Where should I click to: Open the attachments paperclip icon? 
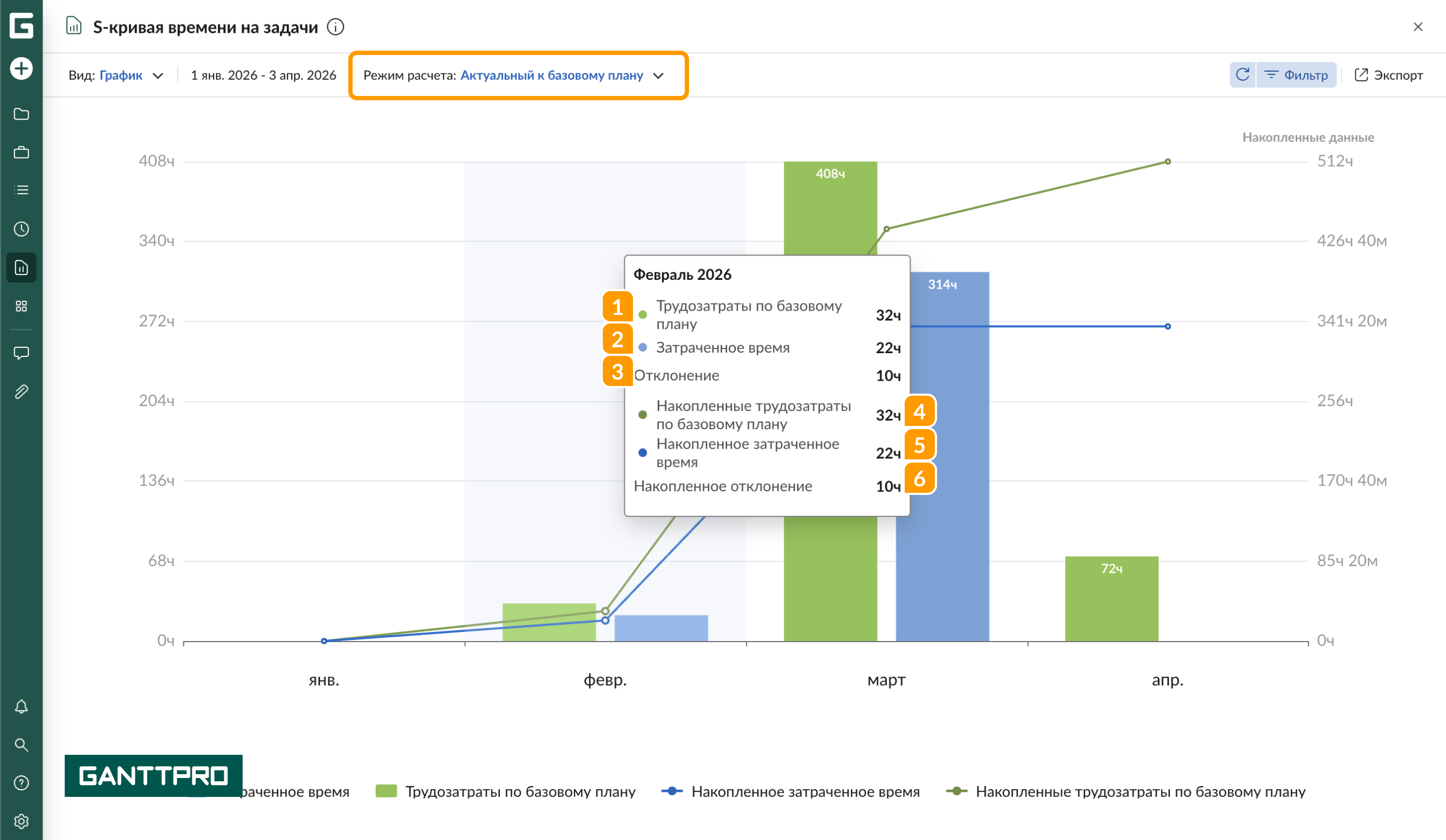(x=21, y=392)
